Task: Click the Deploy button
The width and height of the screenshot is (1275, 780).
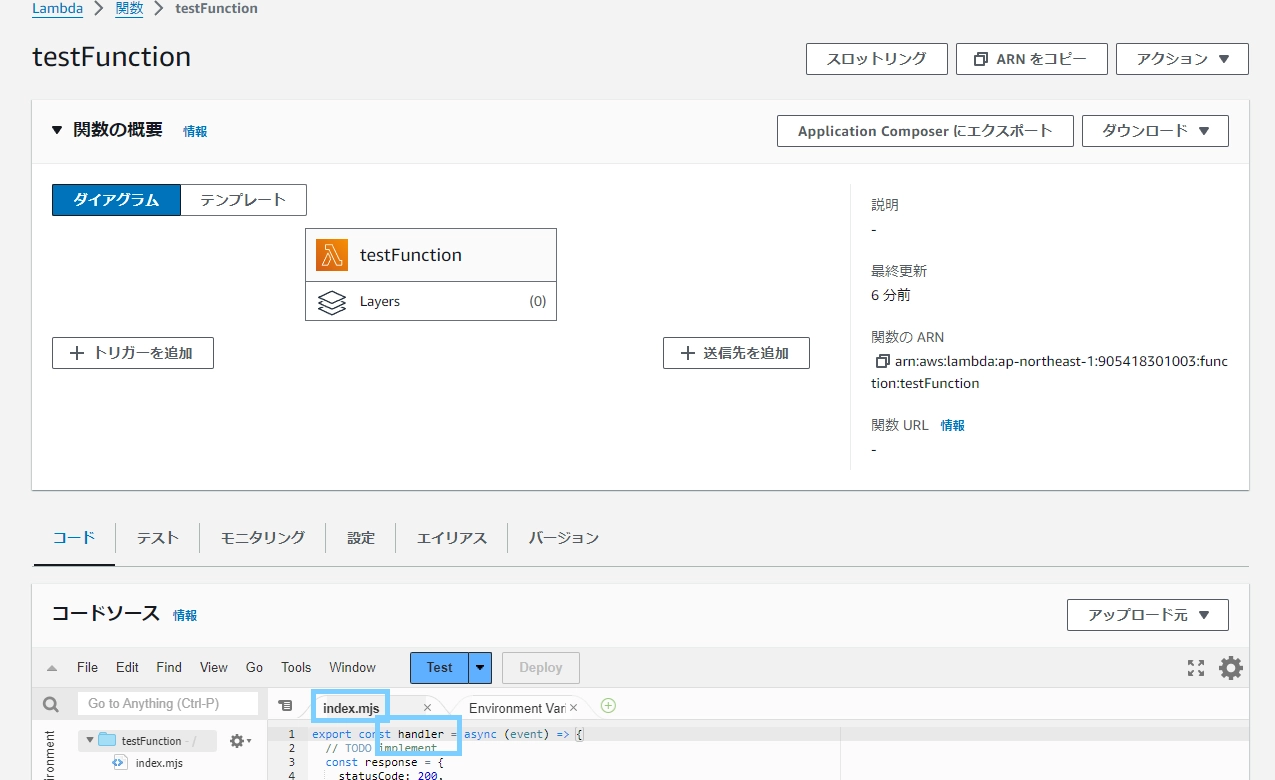Action: pos(541,667)
